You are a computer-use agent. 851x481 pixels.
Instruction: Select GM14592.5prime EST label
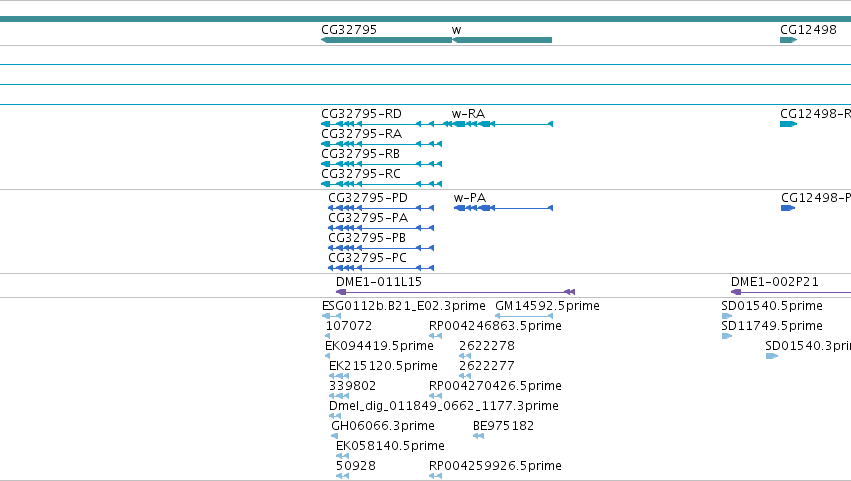547,306
